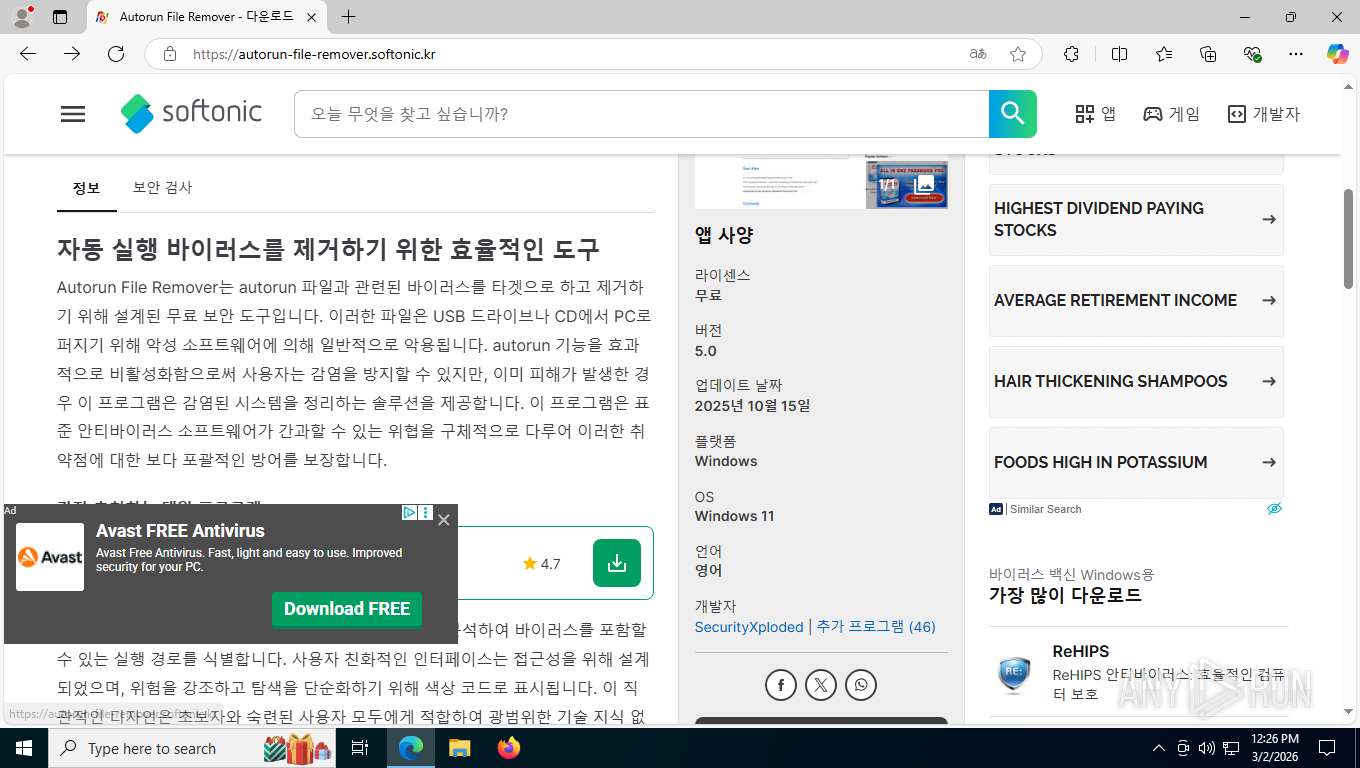The width and height of the screenshot is (1360, 768).
Task: Share on Facebook icon
Action: tap(781, 685)
